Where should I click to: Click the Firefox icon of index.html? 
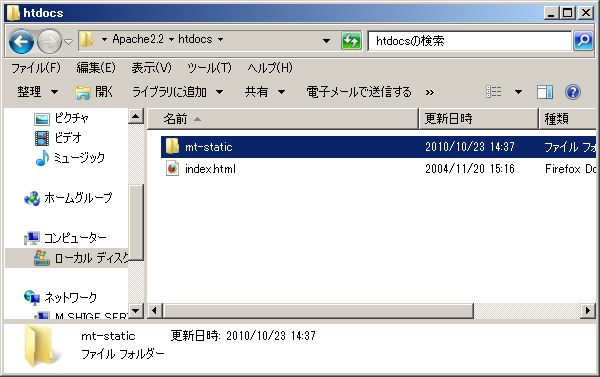[172, 168]
